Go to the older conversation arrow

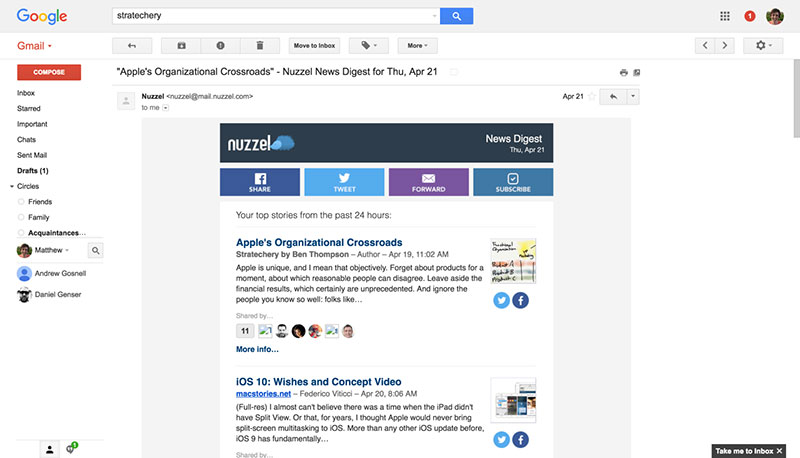724,45
